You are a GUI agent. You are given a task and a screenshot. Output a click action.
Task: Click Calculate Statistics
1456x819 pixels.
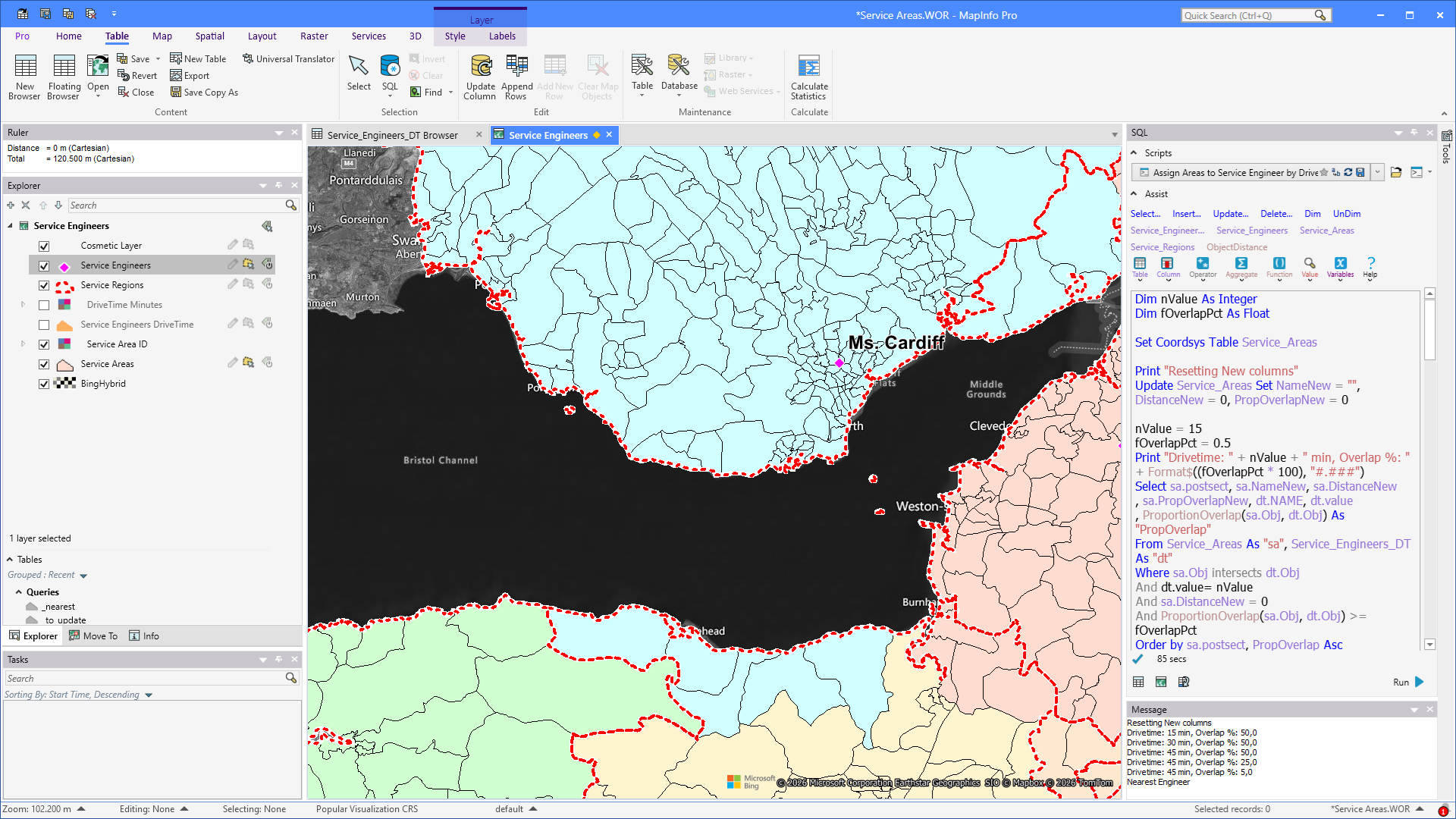[809, 77]
